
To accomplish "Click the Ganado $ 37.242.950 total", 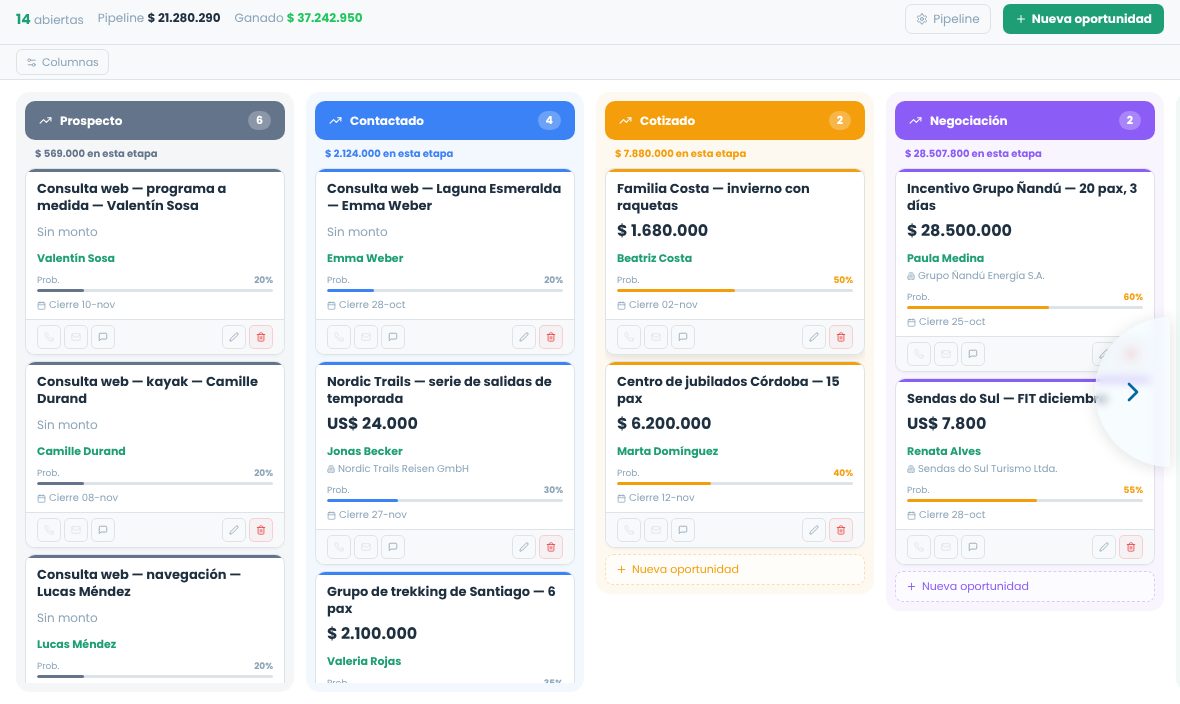I will 298,17.
